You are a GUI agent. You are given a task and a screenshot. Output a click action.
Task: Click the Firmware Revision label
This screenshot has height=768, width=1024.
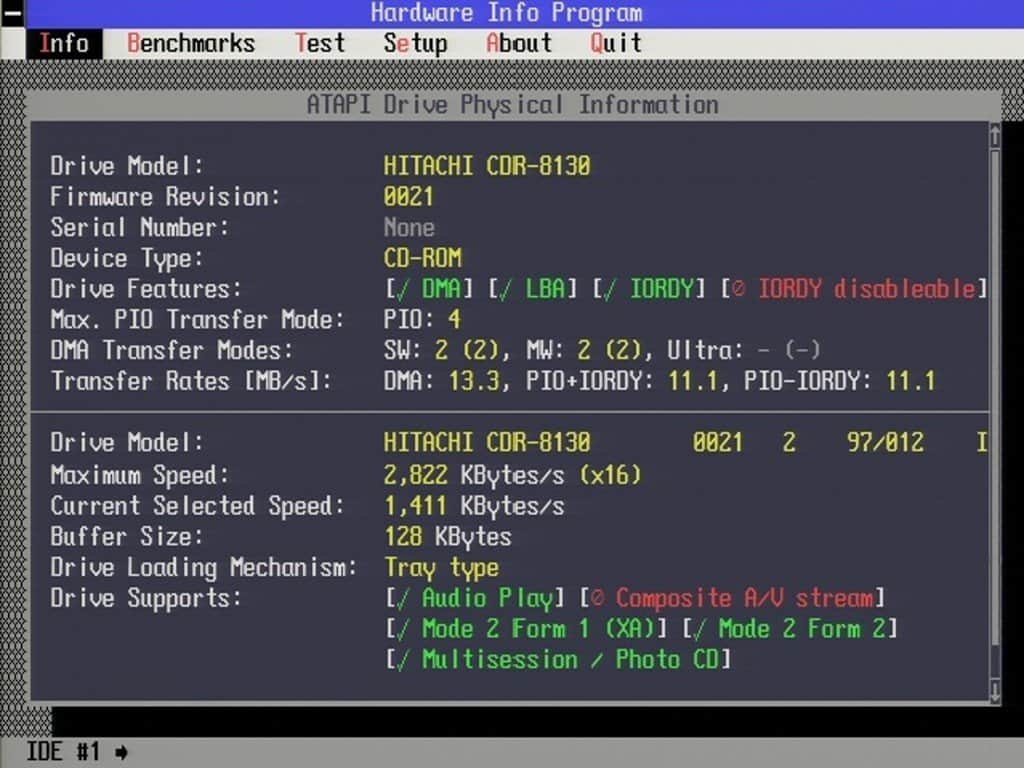coord(165,197)
